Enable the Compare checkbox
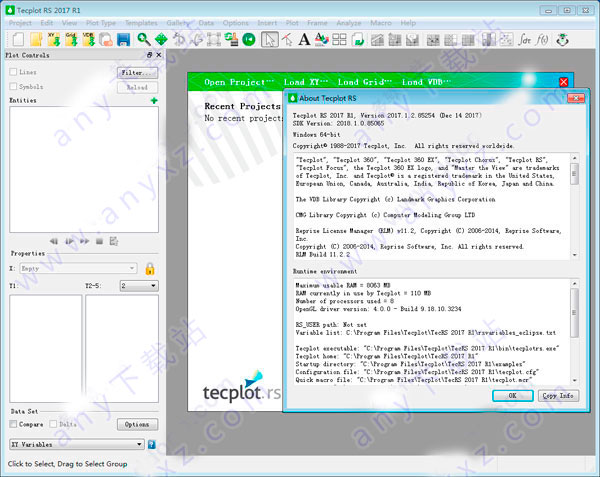 (x=13, y=424)
